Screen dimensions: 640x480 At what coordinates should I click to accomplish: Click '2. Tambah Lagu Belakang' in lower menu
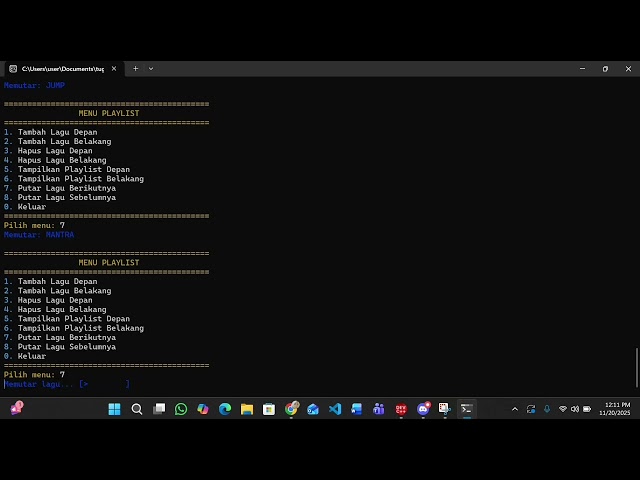pos(58,291)
